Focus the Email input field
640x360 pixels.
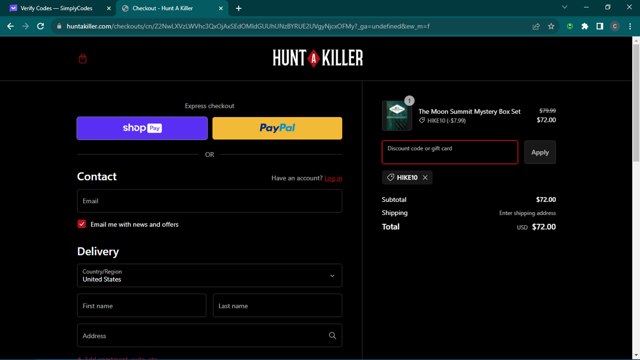(x=209, y=201)
